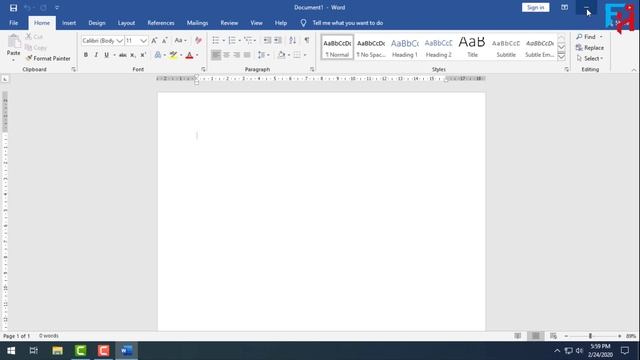Toggle italic formatting
Viewport: 640px width, 360px height.
[96, 55]
